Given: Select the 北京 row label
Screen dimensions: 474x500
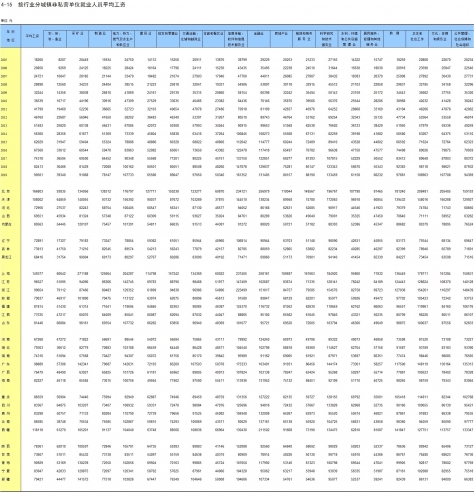Looking at the screenshot, I should [x=6, y=192].
